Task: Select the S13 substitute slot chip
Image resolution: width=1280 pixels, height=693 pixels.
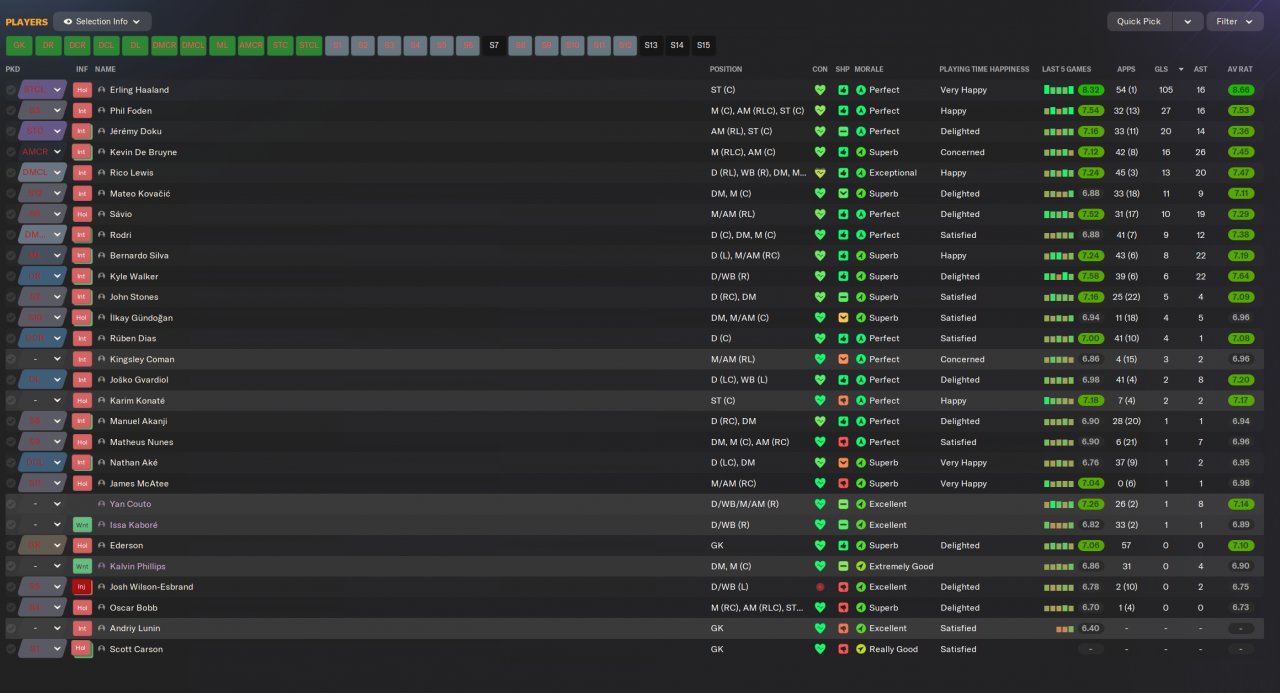Action: click(651, 45)
